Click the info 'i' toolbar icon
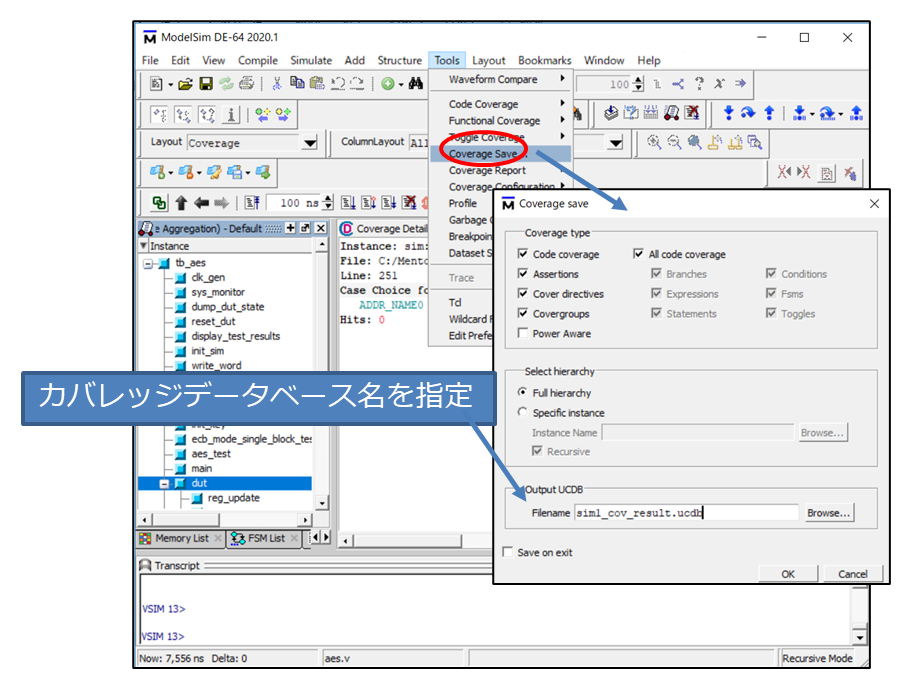 tap(231, 114)
